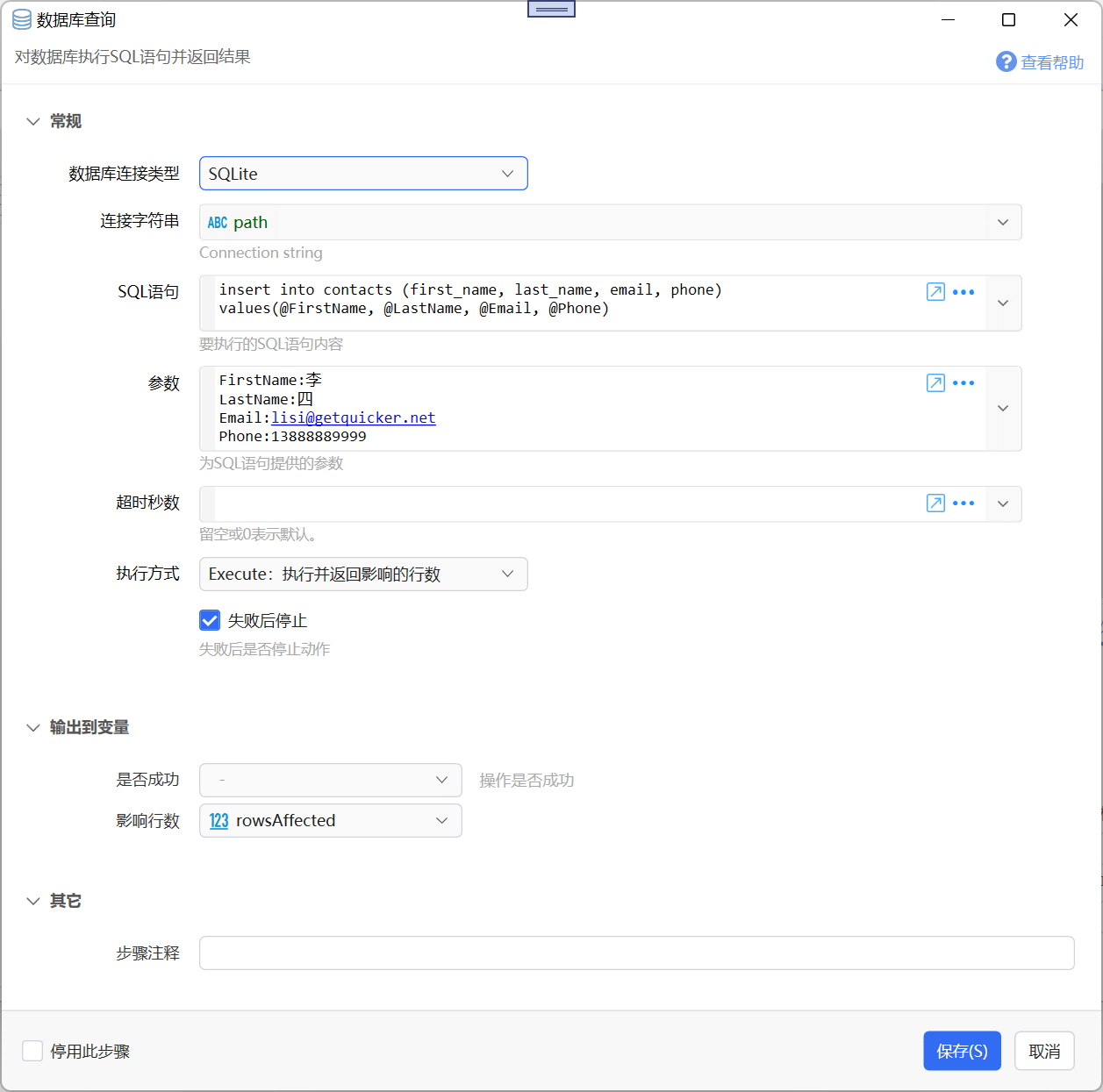Screen dimensions: 1103x1092
Task: Open the 数据库连接类型 SQLite dropdown
Action: click(x=363, y=174)
